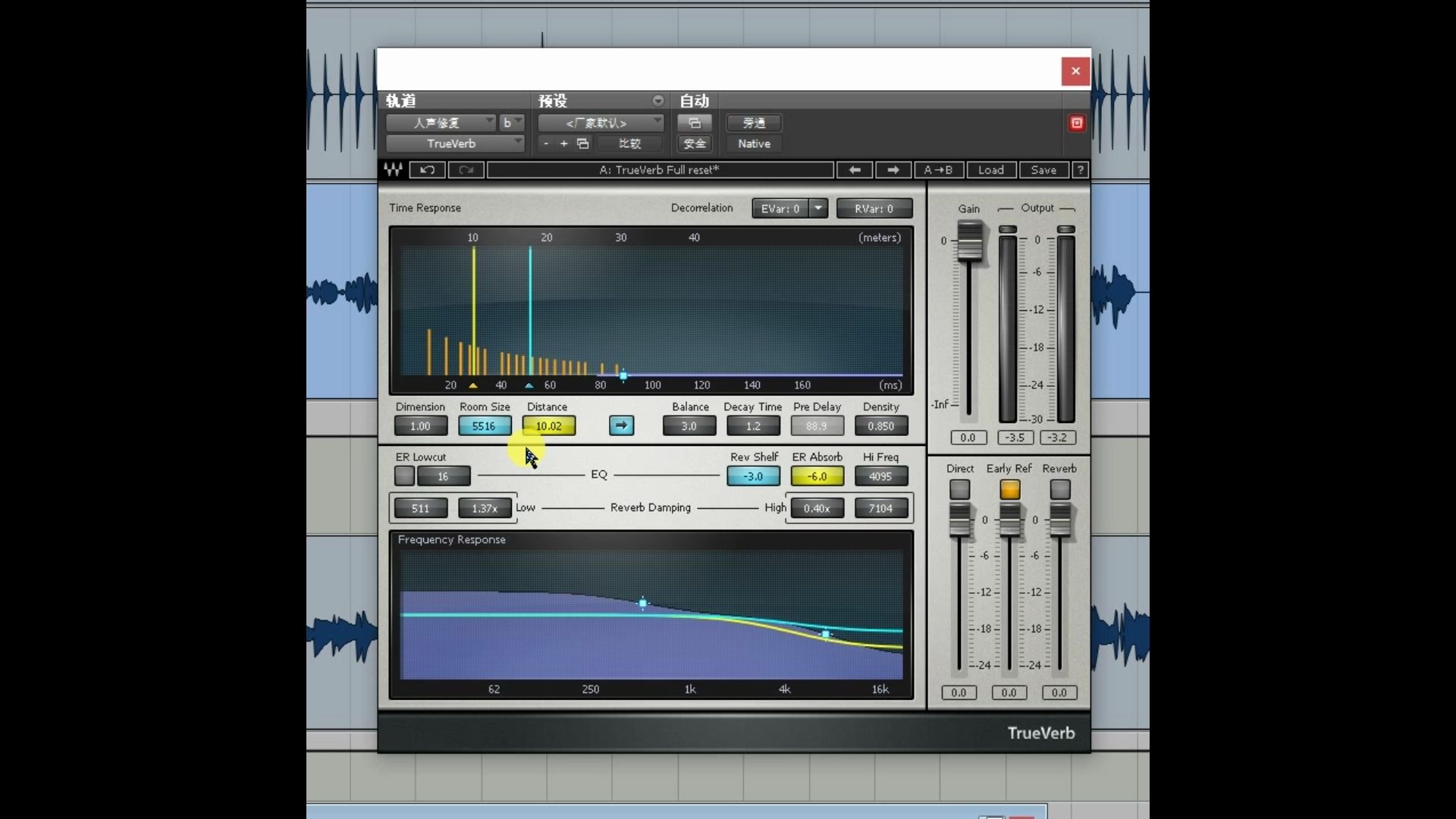The width and height of the screenshot is (1456, 819).
Task: Click high shelf handle near 4k
Action: [826, 634]
